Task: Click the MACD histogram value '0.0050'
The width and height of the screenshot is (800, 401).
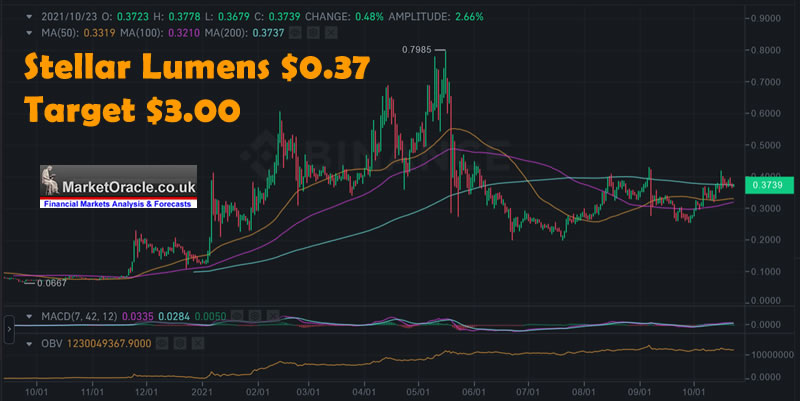Action: point(210,316)
